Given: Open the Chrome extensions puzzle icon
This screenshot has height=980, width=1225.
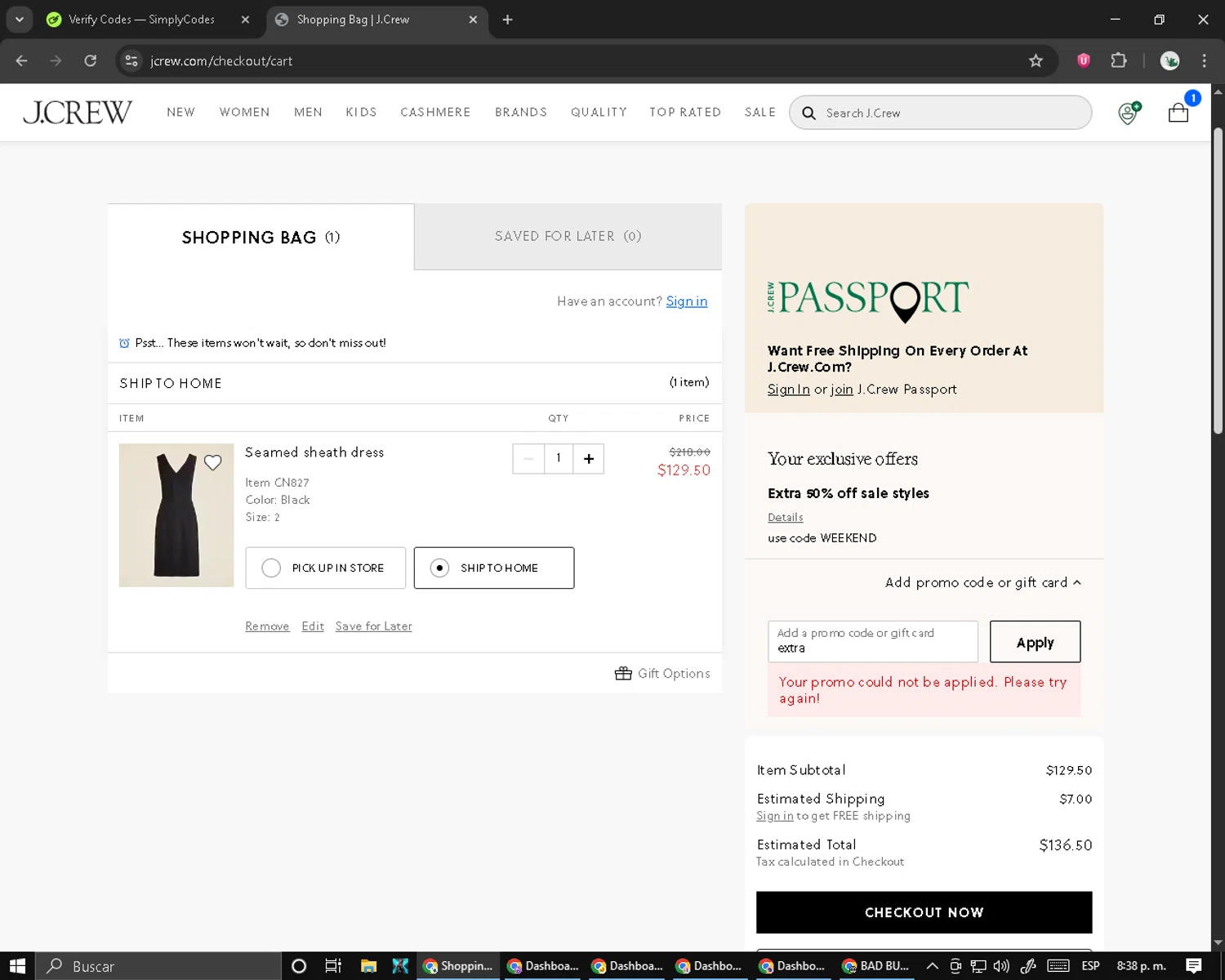Looking at the screenshot, I should click(1119, 60).
